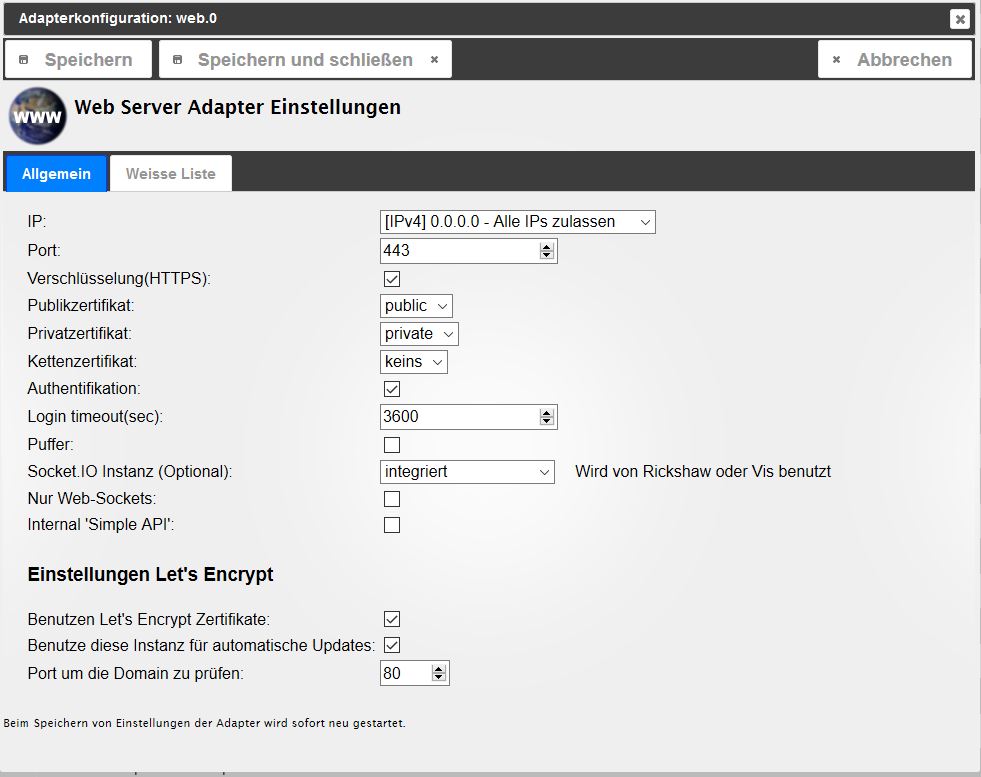Viewport: 981px width, 777px height.
Task: Click the Einstellungen Let's Encrypt heading
Action: (x=150, y=574)
